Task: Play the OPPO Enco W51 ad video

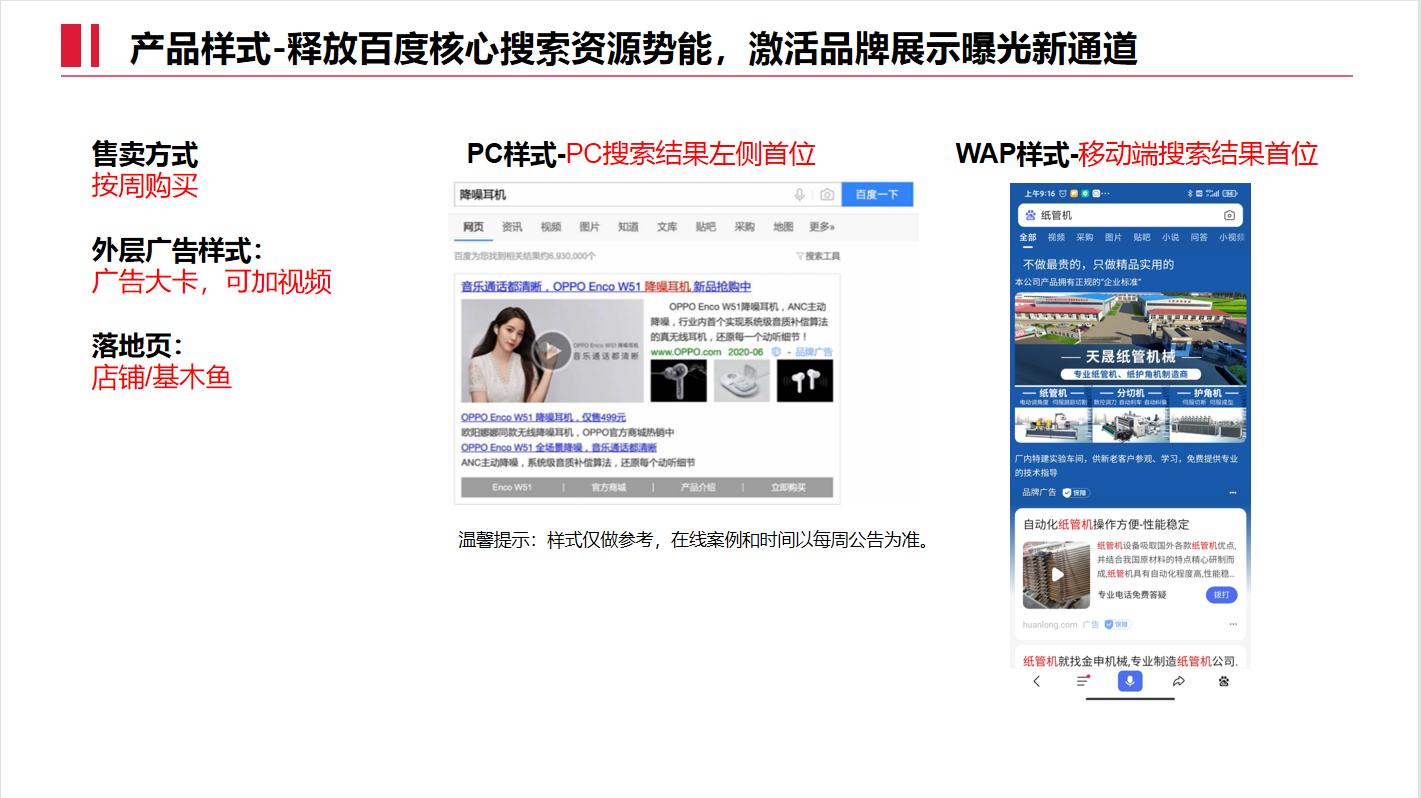Action: 551,351
